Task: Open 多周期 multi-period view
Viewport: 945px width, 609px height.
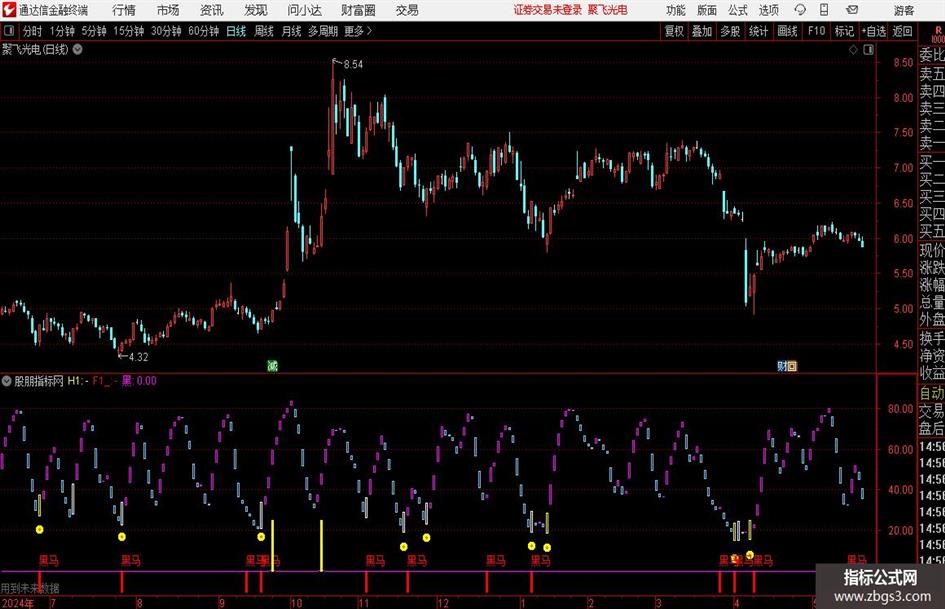Action: (x=323, y=31)
